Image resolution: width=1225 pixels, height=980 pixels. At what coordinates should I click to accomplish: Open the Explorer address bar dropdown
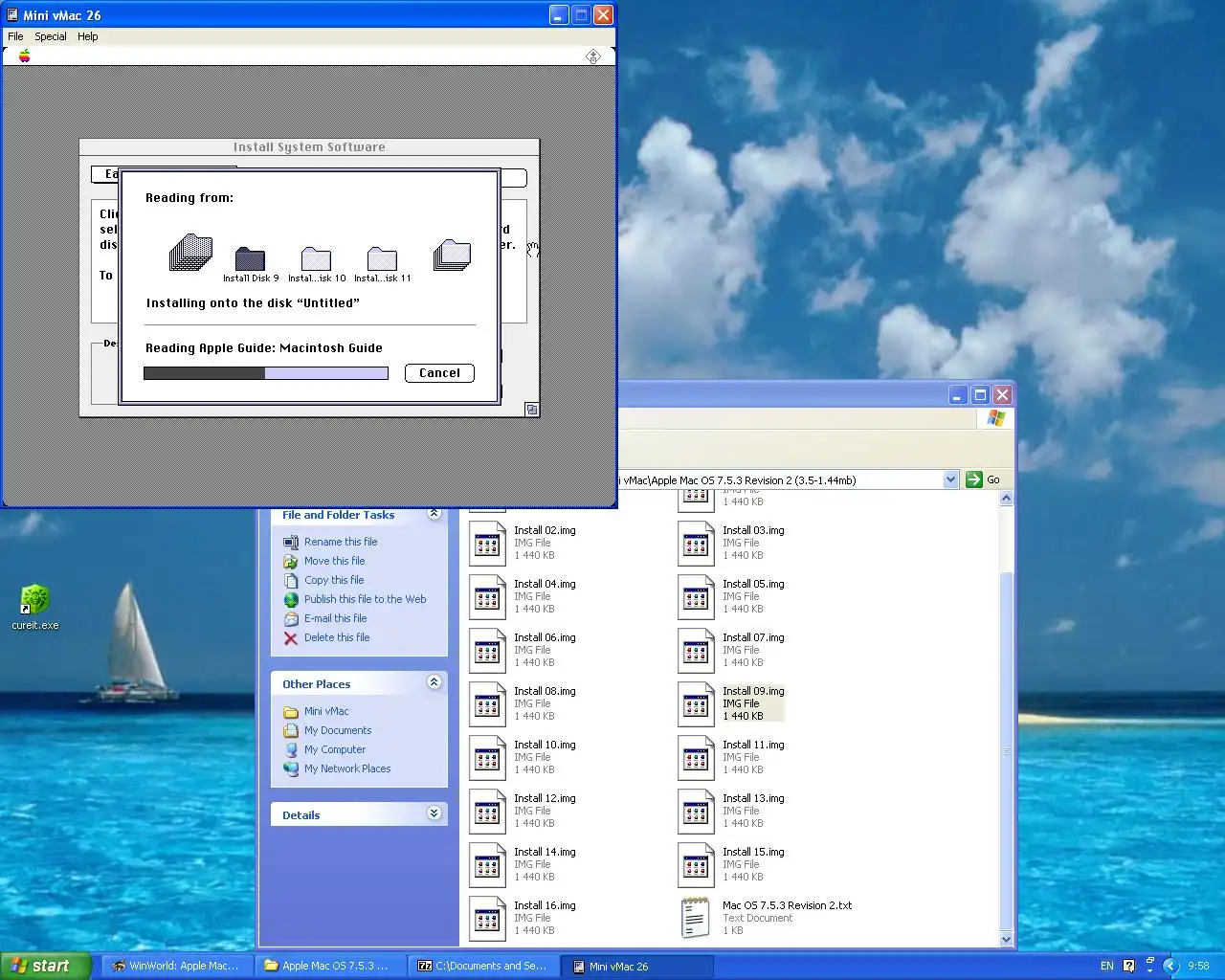click(x=951, y=479)
